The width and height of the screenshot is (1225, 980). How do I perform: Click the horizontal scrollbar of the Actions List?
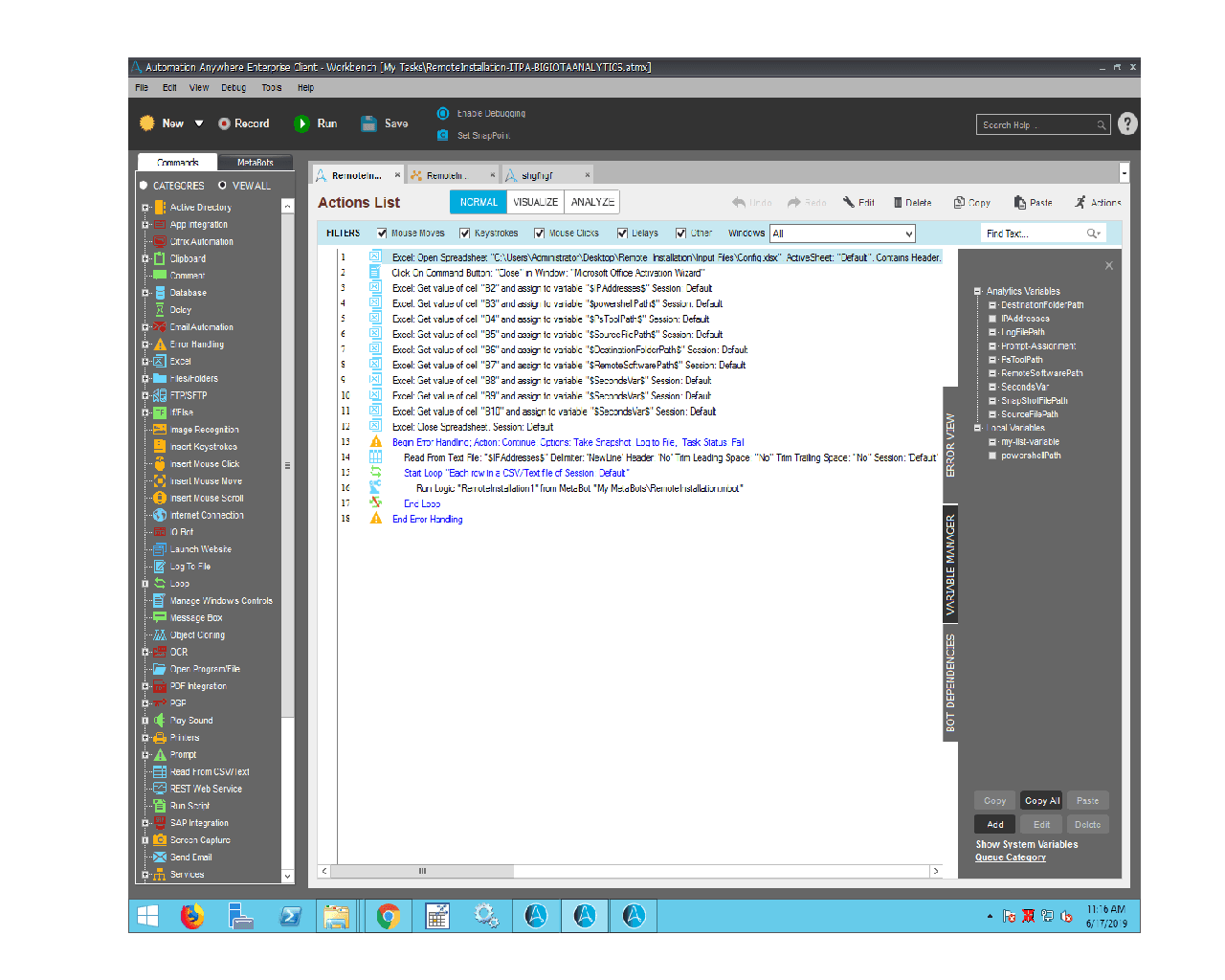point(631,871)
